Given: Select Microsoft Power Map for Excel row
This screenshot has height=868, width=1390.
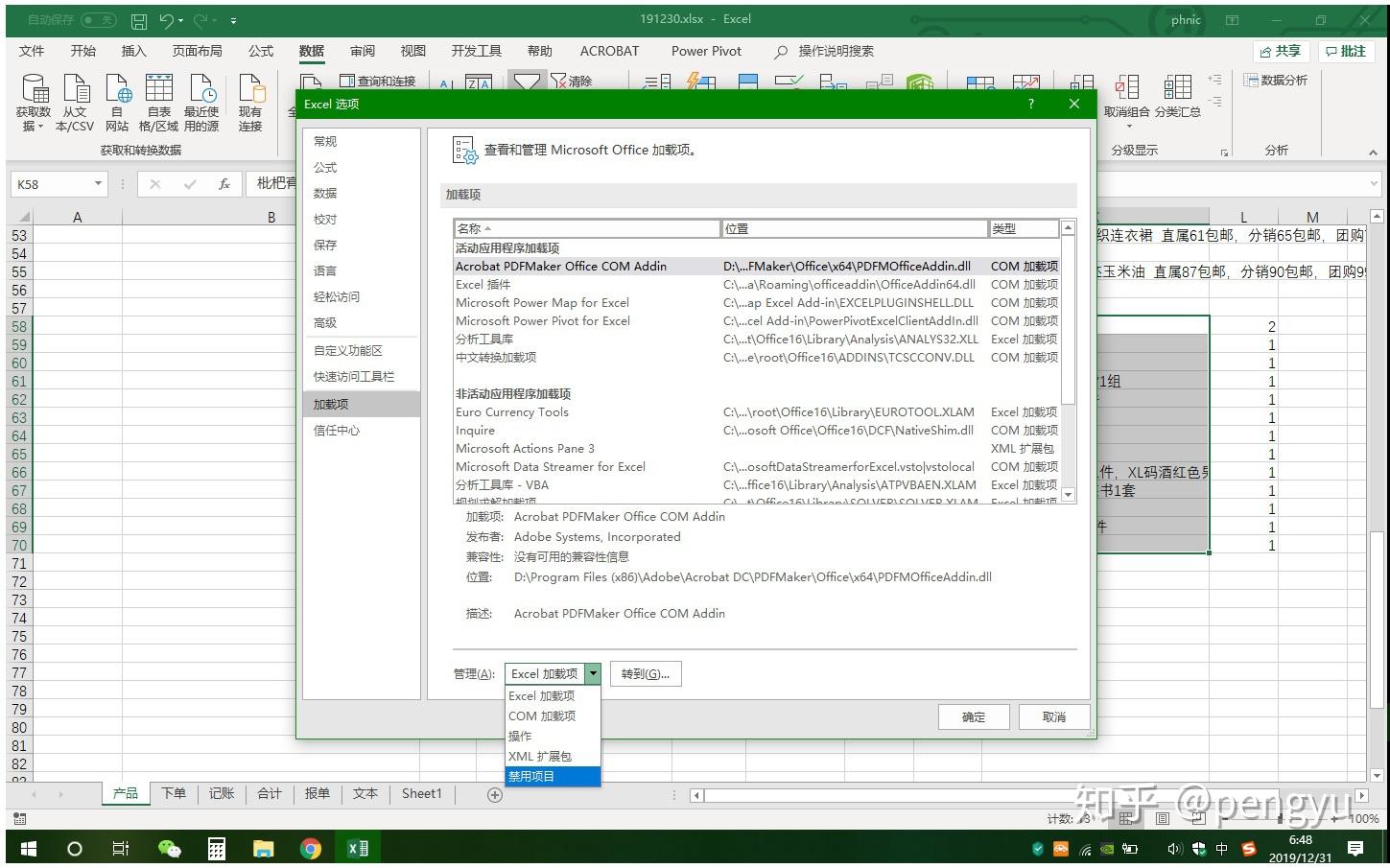Looking at the screenshot, I should tap(757, 302).
